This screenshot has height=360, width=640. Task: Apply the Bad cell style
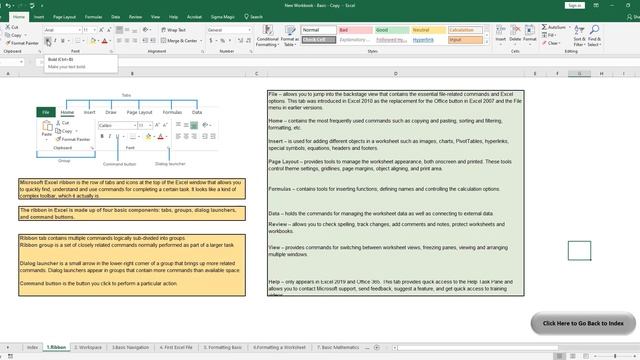coord(355,30)
